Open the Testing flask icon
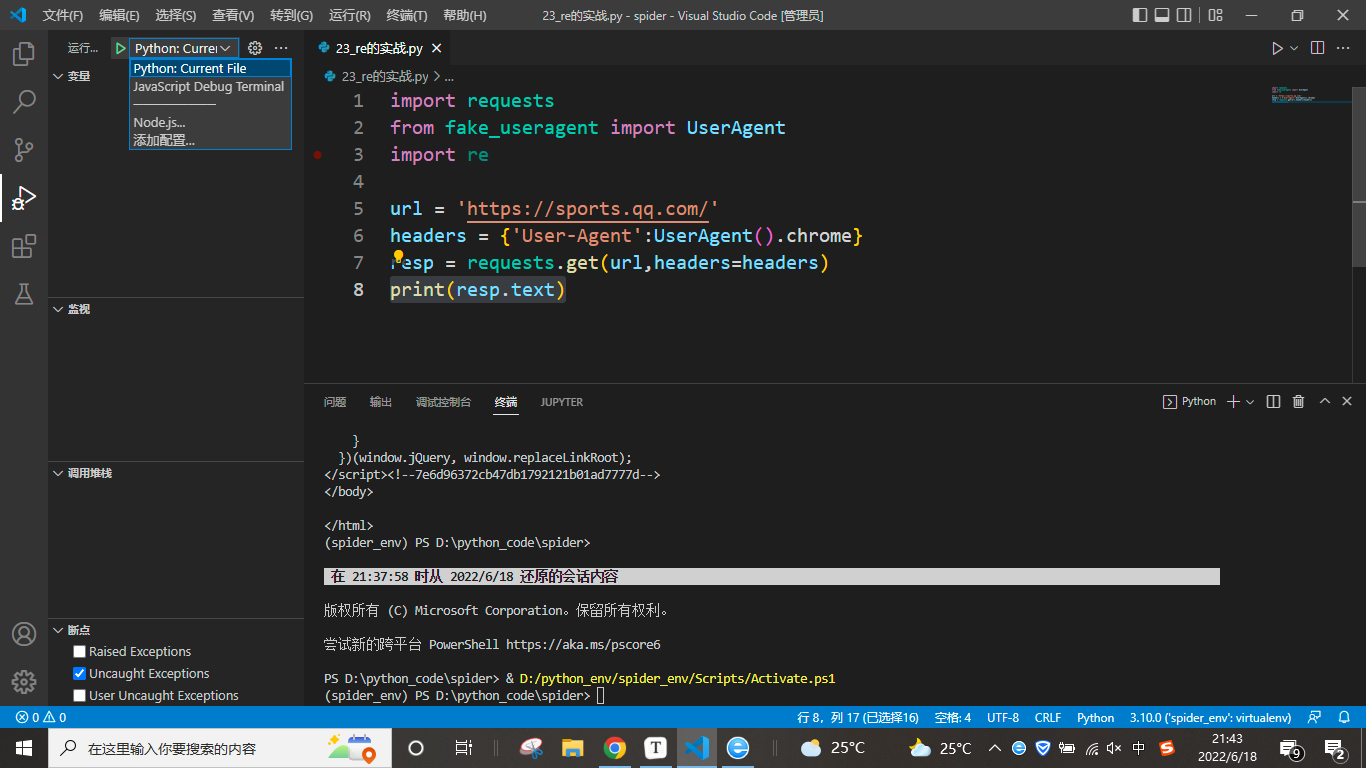Screen dimensions: 1366x768 [x=24, y=294]
